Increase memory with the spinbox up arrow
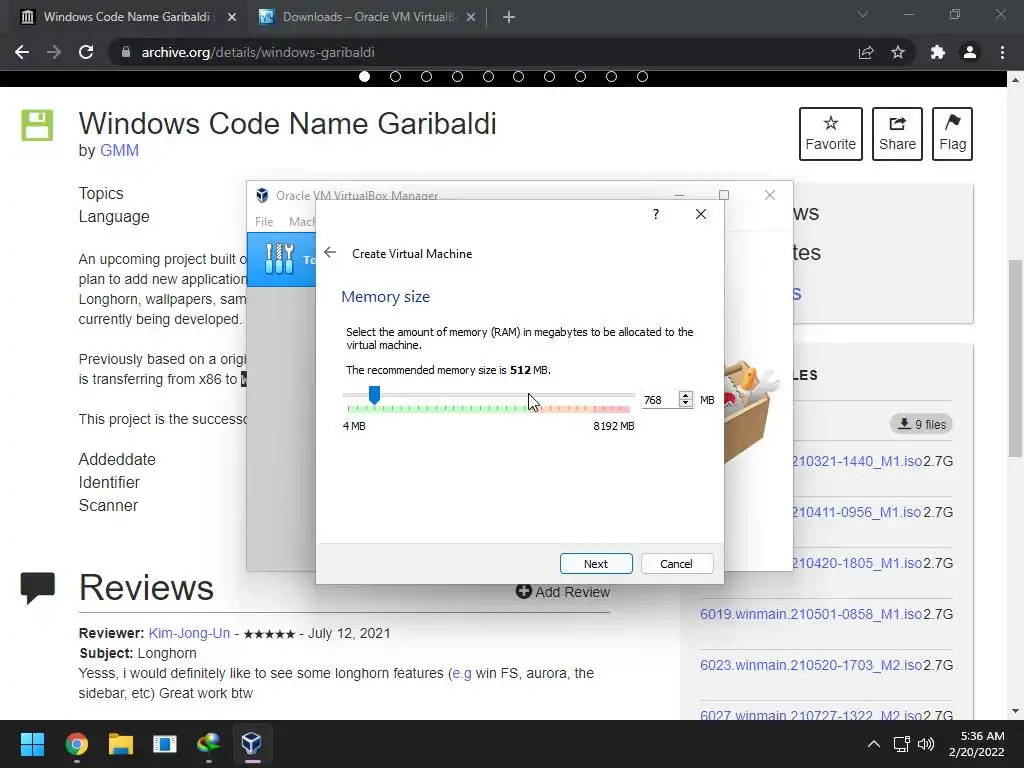Image resolution: width=1024 pixels, height=768 pixels. point(685,396)
